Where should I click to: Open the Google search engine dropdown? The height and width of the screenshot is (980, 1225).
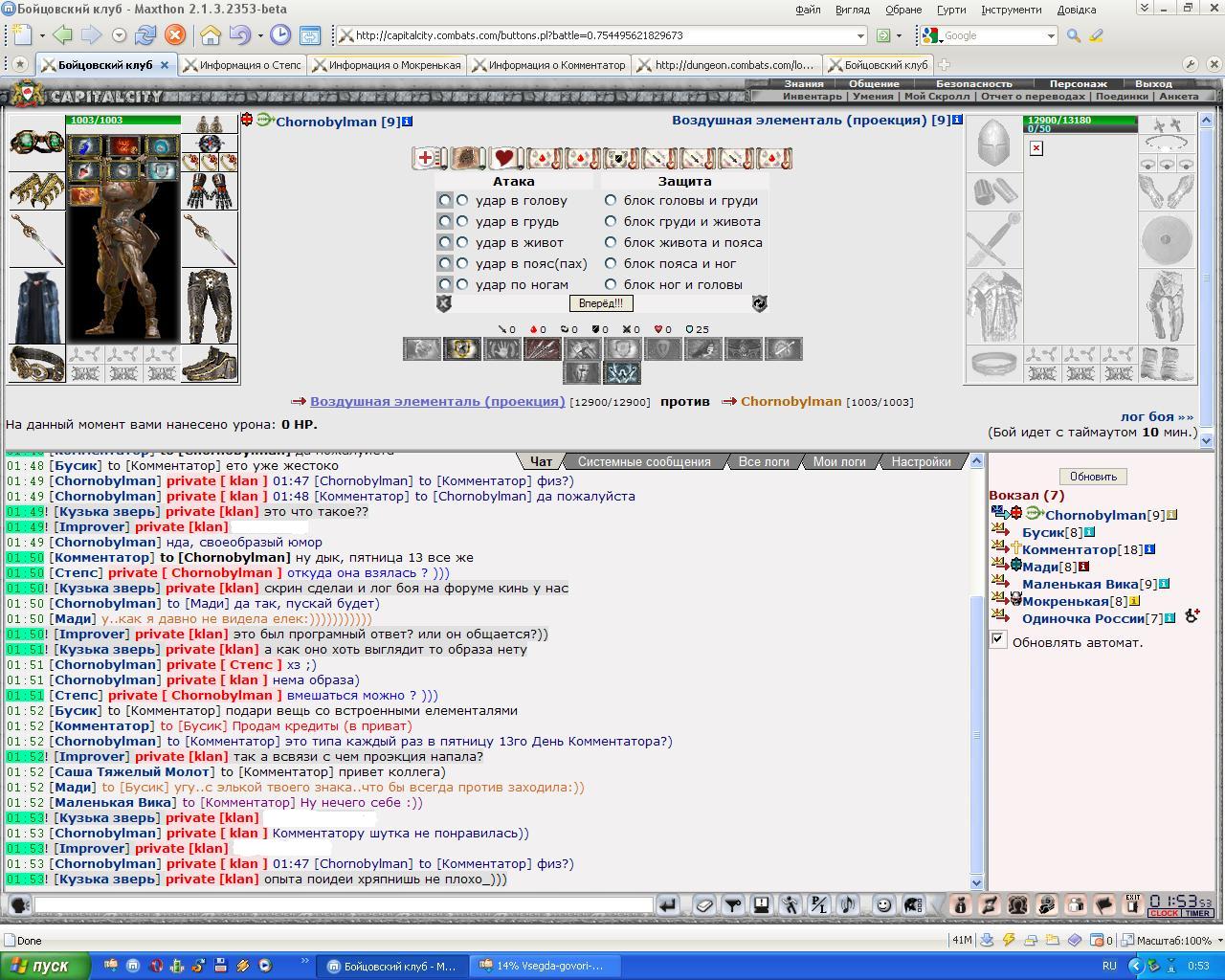1051,35
